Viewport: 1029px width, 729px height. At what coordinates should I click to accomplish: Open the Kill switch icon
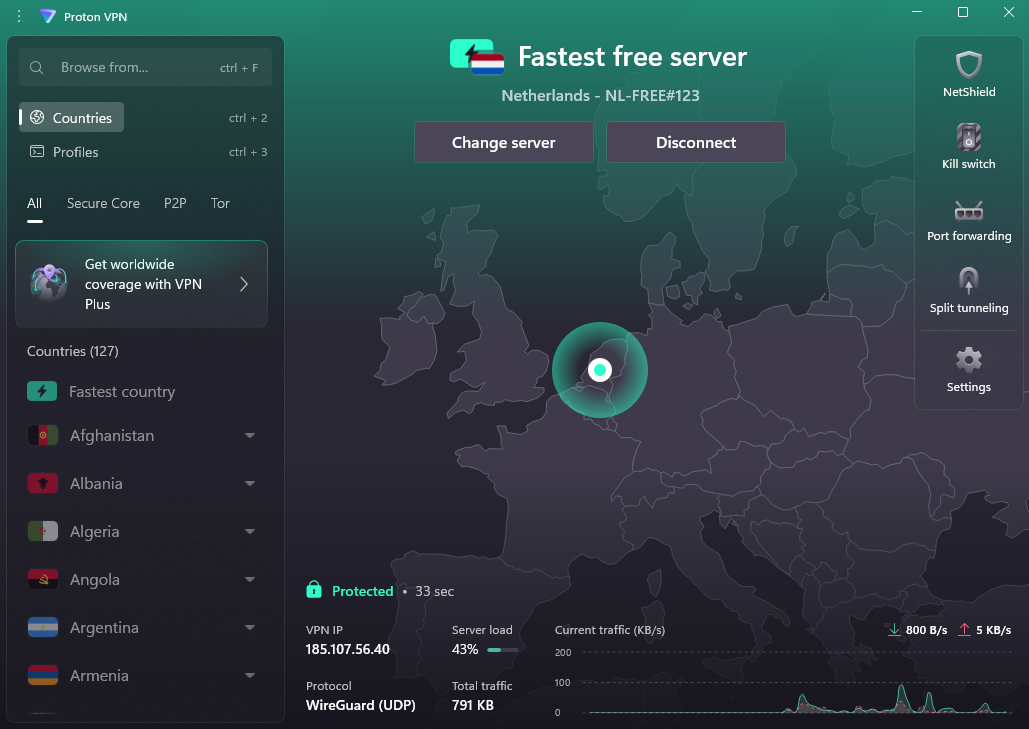(969, 137)
